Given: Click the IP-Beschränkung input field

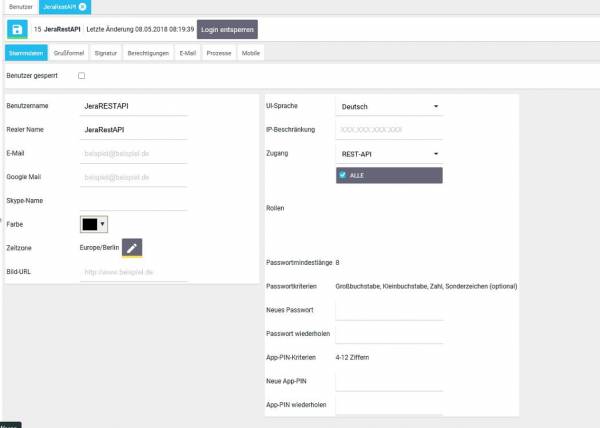Looking at the screenshot, I should click(x=389, y=130).
